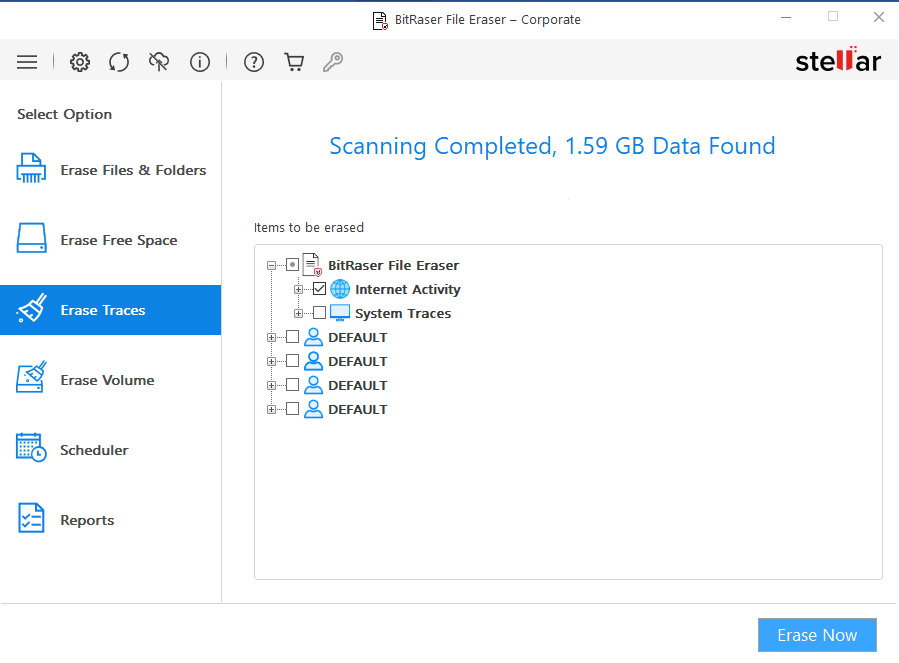Image resolution: width=899 pixels, height=663 pixels.
Task: Click the second DEFAULT user icon
Action: coord(313,361)
